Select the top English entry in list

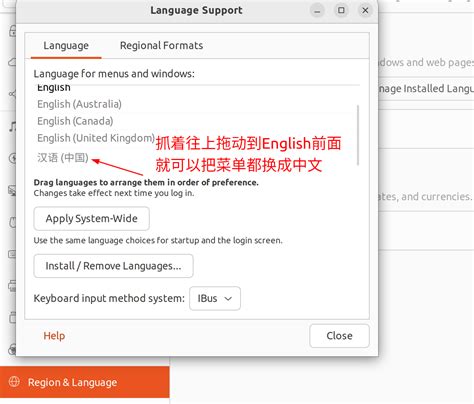[54, 88]
